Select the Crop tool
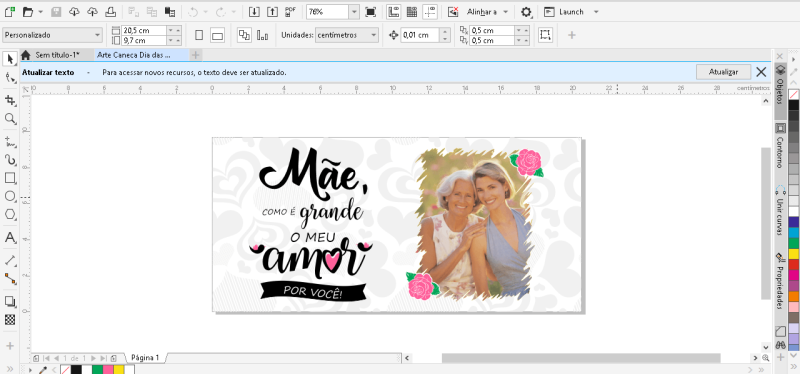This screenshot has height=374, width=800. coord(10,100)
